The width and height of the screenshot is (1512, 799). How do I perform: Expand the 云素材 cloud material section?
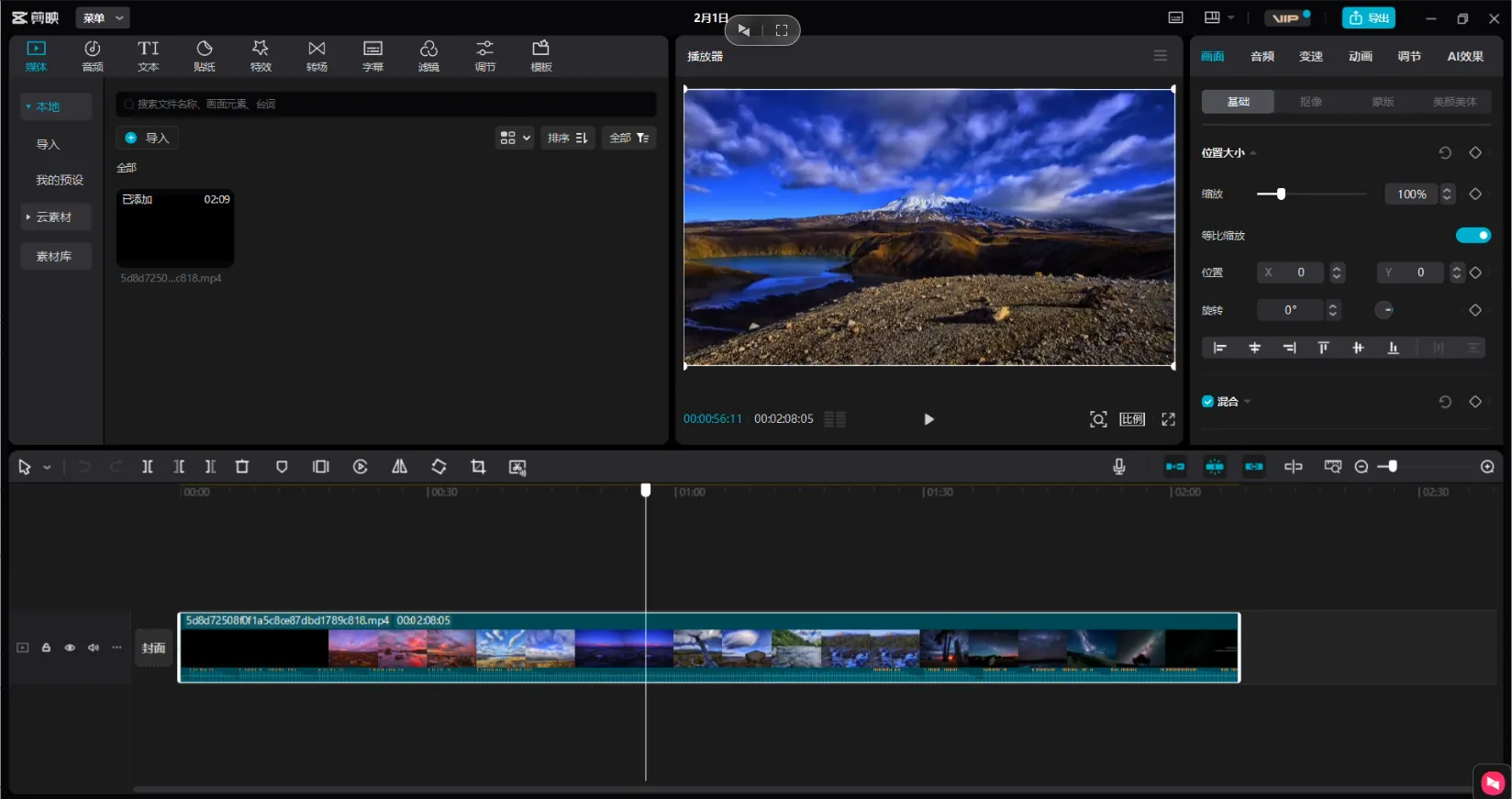54,217
